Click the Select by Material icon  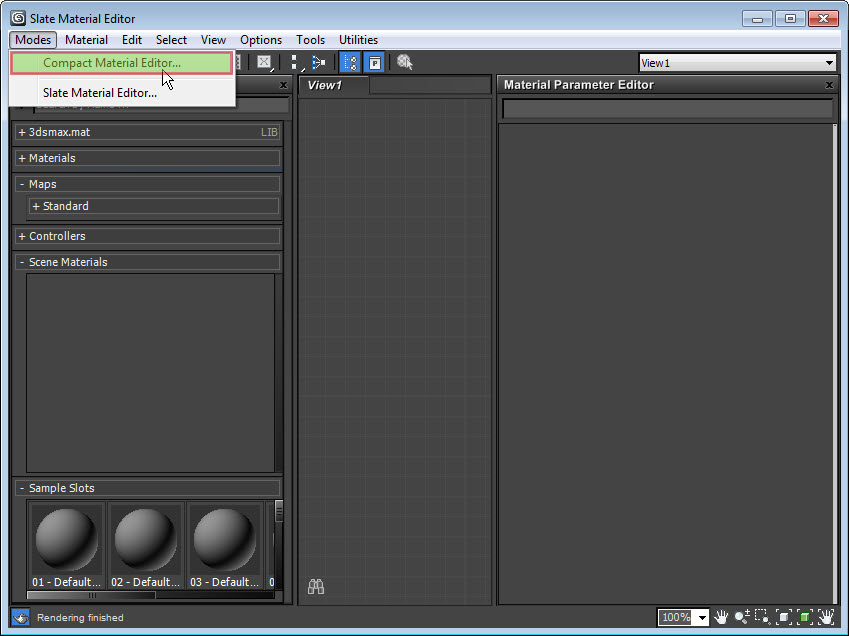404,62
